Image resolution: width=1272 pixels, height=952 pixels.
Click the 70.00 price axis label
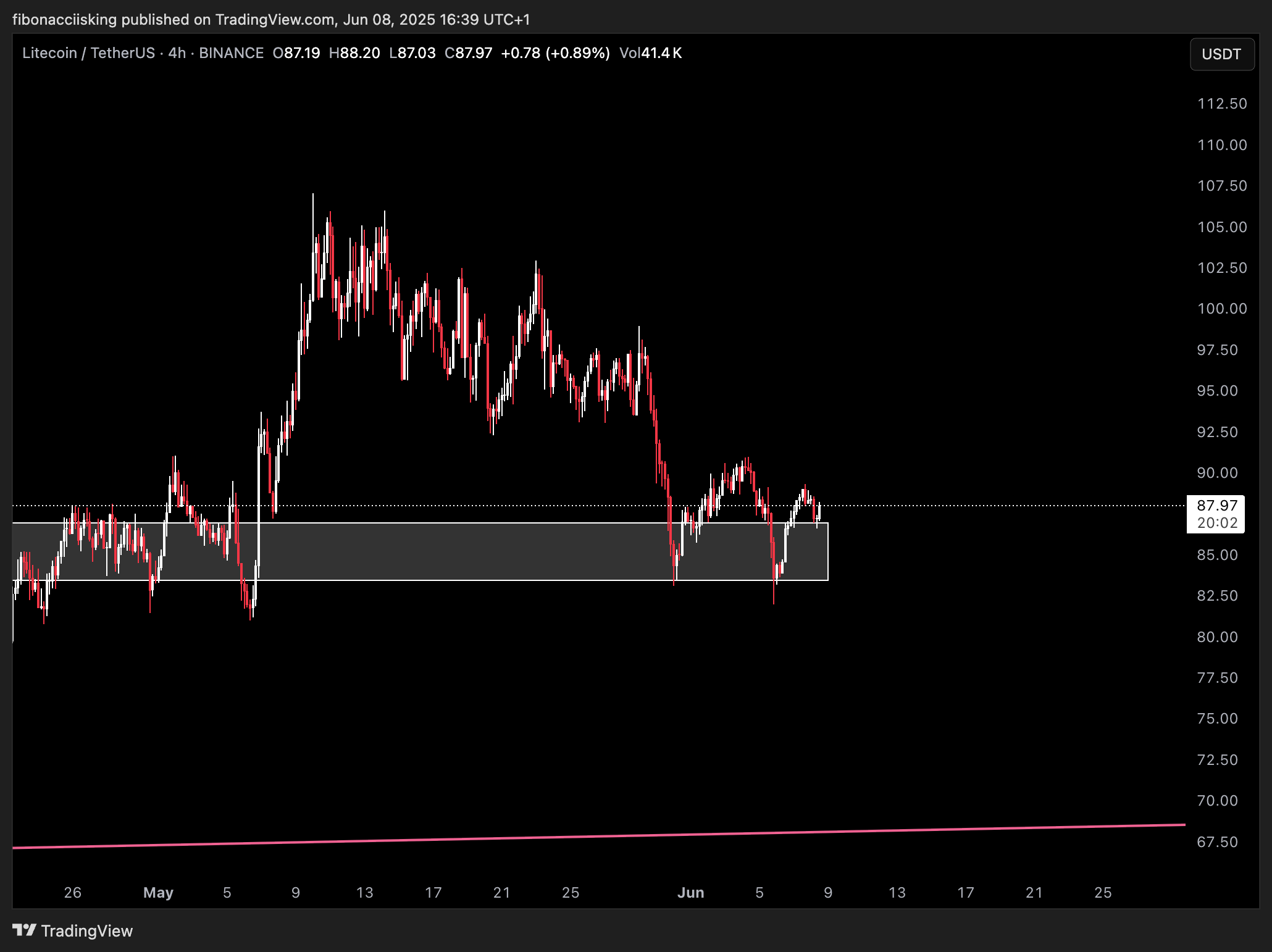1217,801
